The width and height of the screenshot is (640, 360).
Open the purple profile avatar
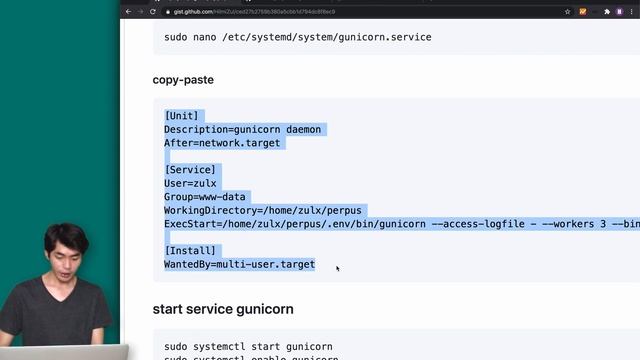tap(620, 12)
